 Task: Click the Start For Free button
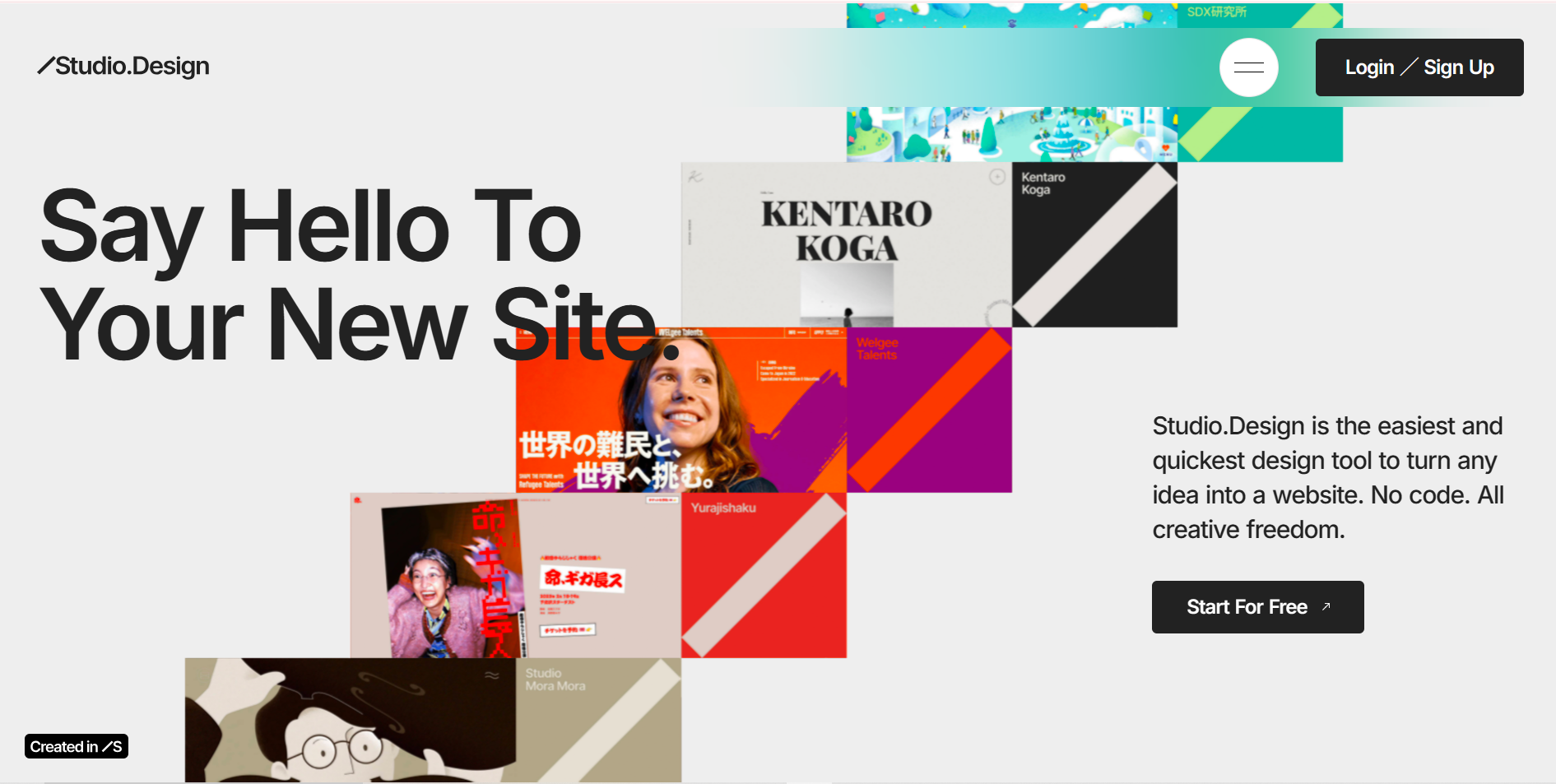pos(1257,607)
